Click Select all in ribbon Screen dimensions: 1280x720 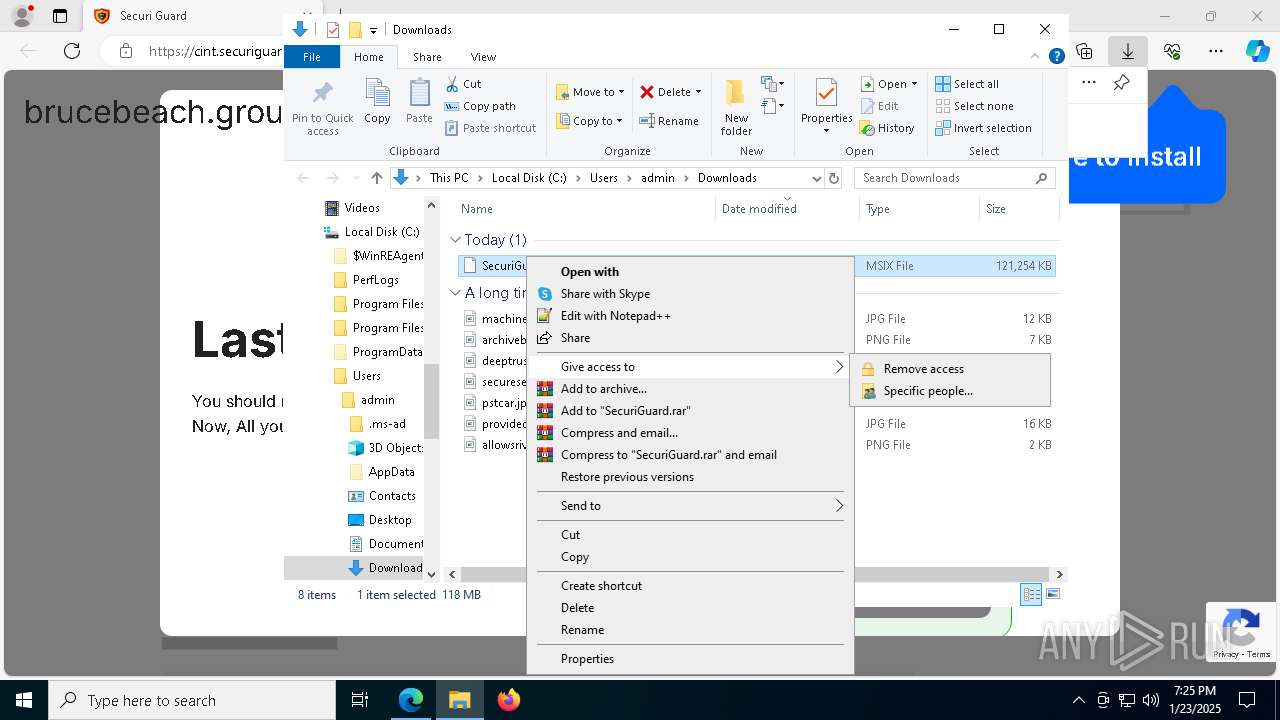(967, 84)
